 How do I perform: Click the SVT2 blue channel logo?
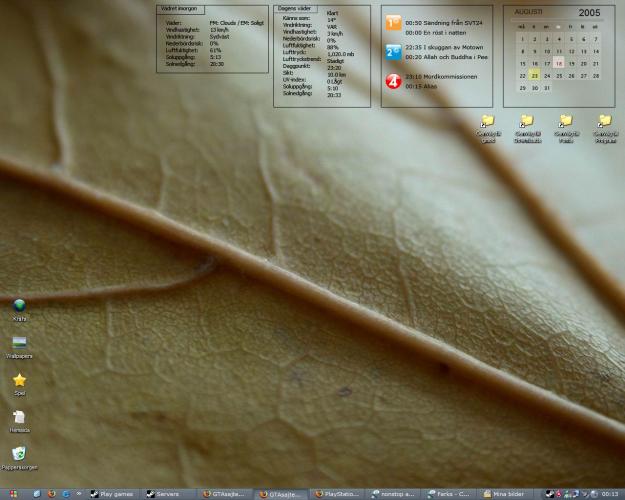click(393, 51)
